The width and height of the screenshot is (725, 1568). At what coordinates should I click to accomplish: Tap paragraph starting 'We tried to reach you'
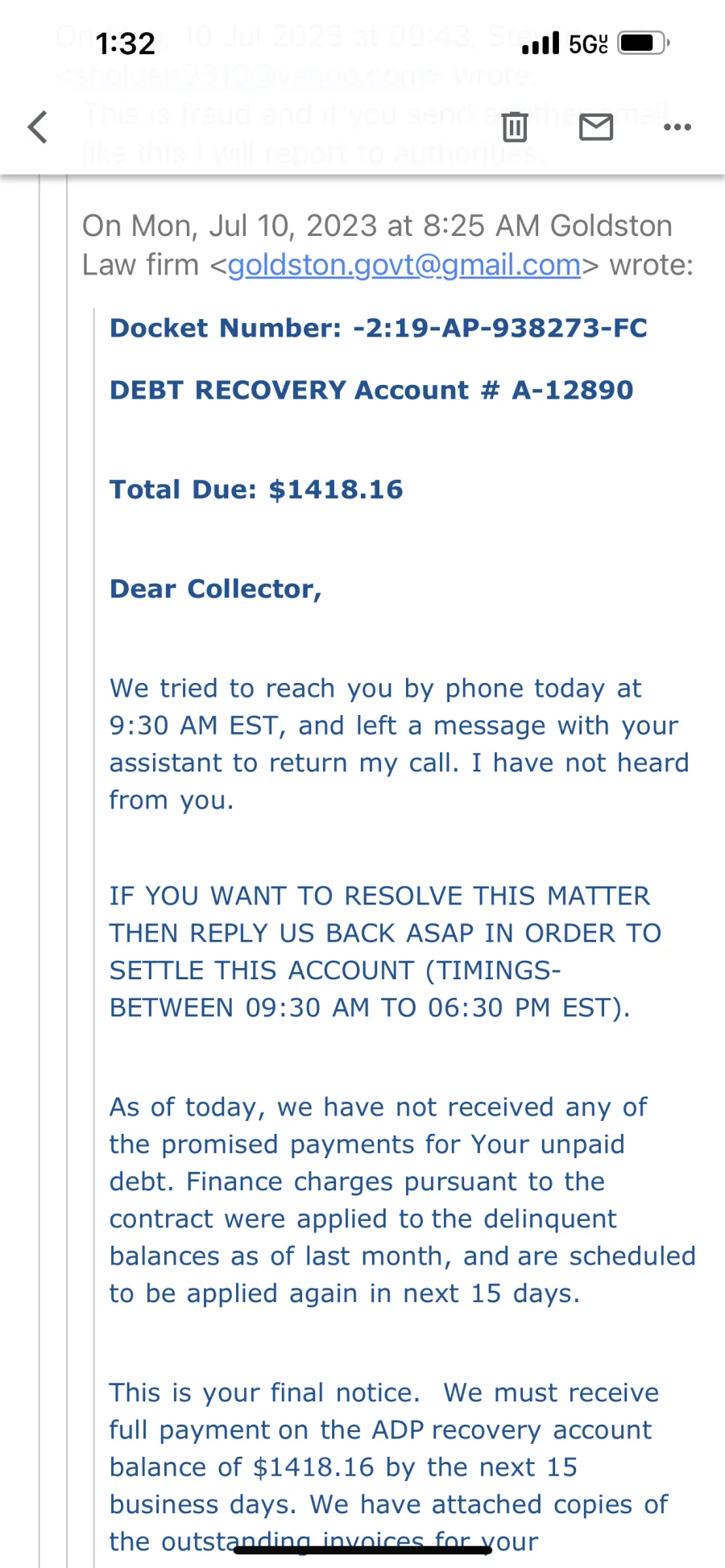tap(400, 744)
